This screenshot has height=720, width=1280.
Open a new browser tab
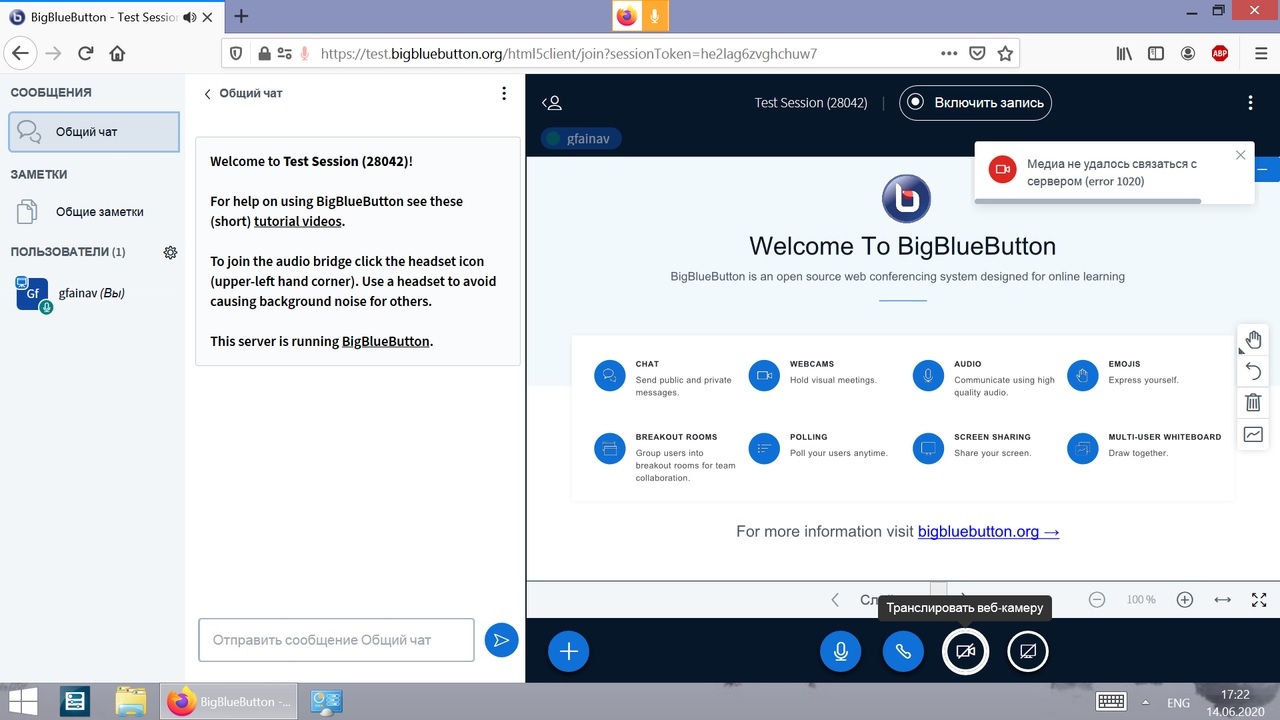click(241, 16)
